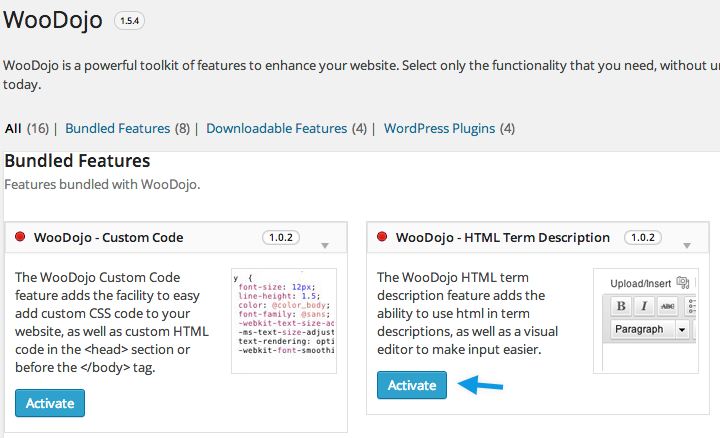Click the WooDojo page title
Image resolution: width=720 pixels, height=438 pixels.
click(53, 21)
